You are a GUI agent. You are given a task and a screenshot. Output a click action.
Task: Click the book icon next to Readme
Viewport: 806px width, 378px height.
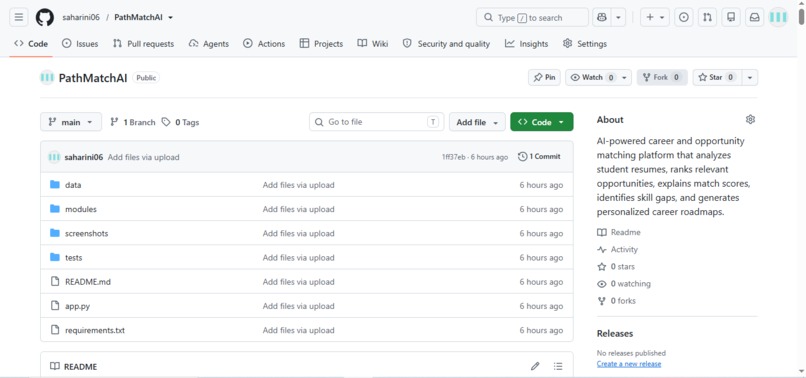click(601, 232)
